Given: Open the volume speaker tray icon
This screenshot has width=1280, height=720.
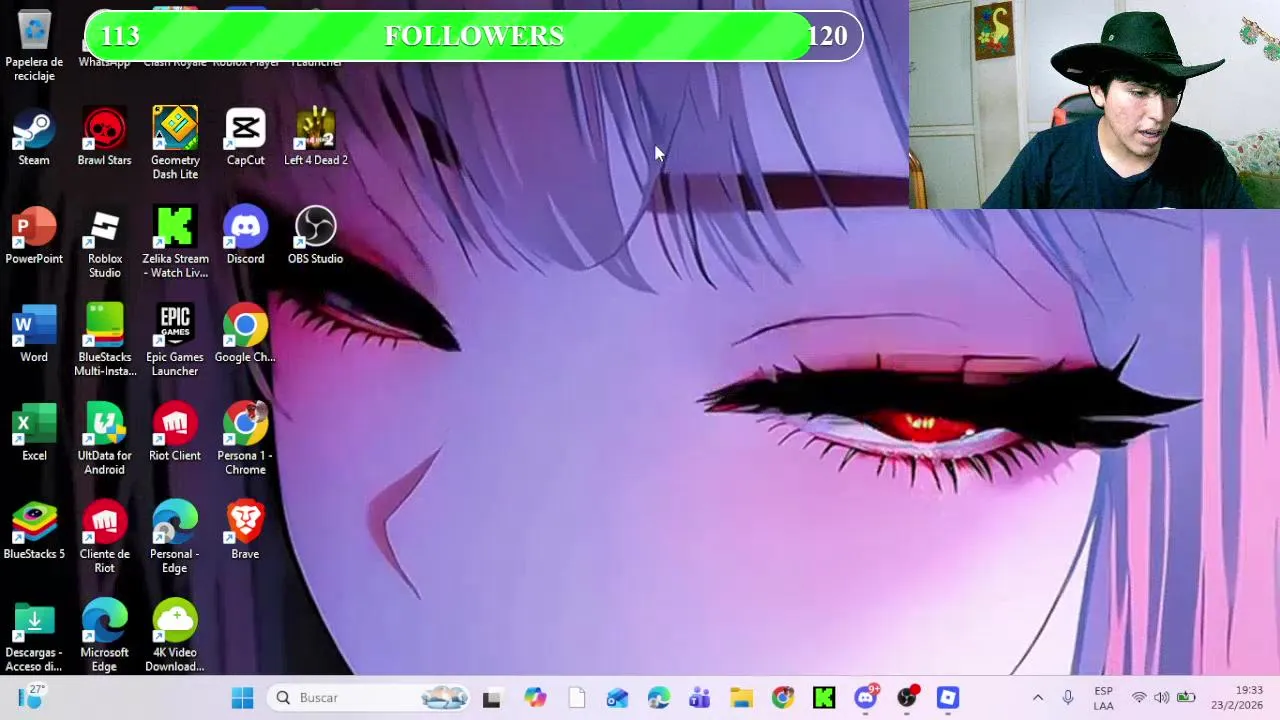Looking at the screenshot, I should tap(1161, 698).
